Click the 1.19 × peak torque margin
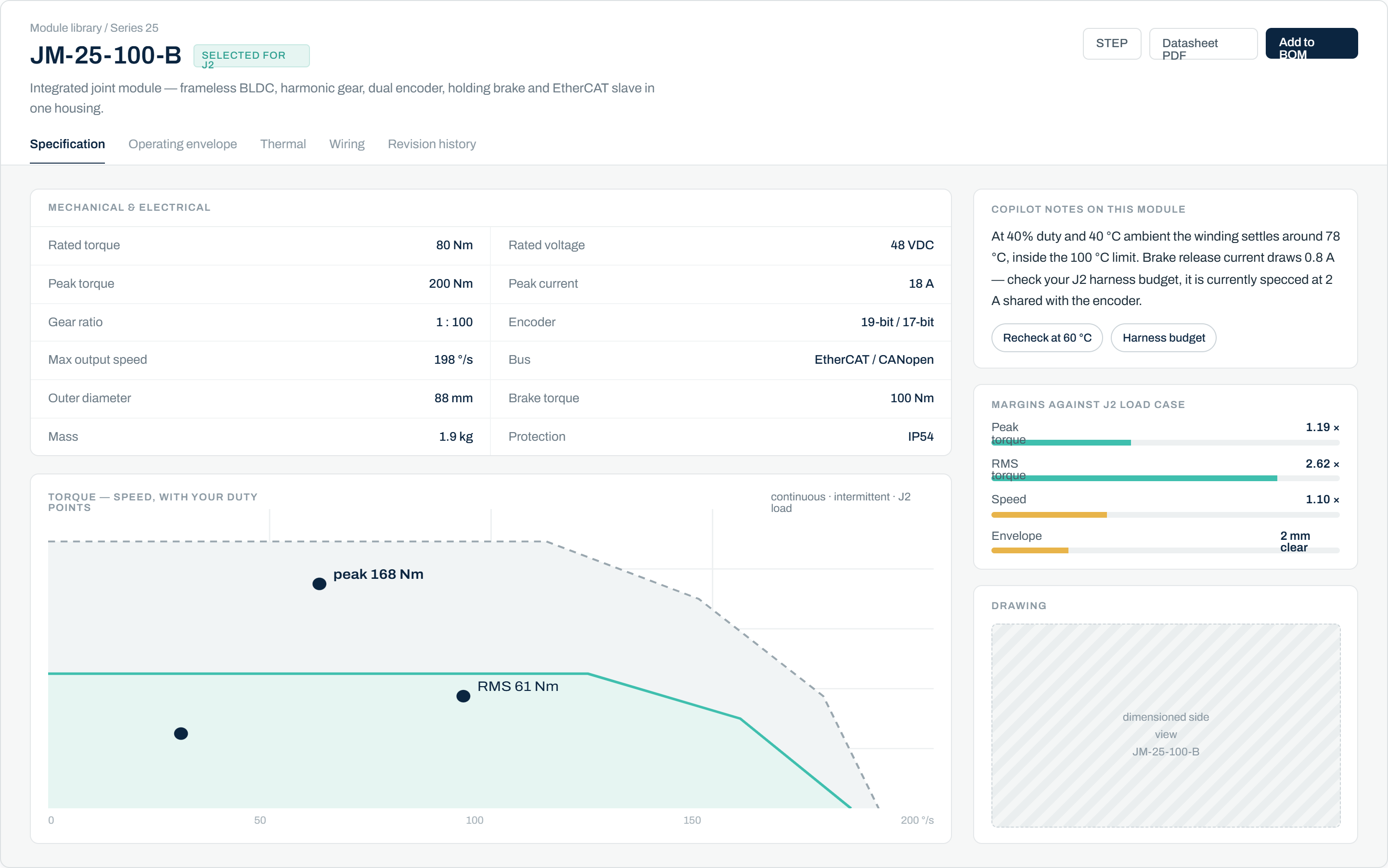 point(1322,427)
